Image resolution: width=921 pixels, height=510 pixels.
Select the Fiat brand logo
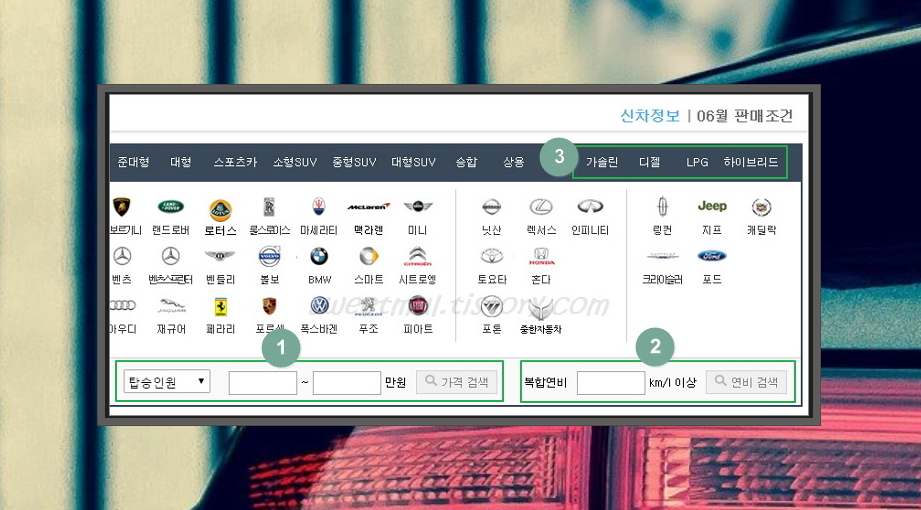point(418,306)
